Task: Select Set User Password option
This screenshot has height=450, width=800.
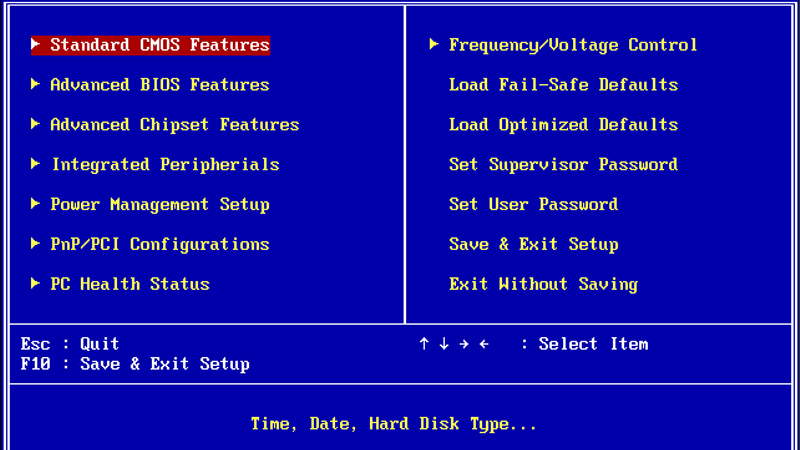Action: (533, 205)
